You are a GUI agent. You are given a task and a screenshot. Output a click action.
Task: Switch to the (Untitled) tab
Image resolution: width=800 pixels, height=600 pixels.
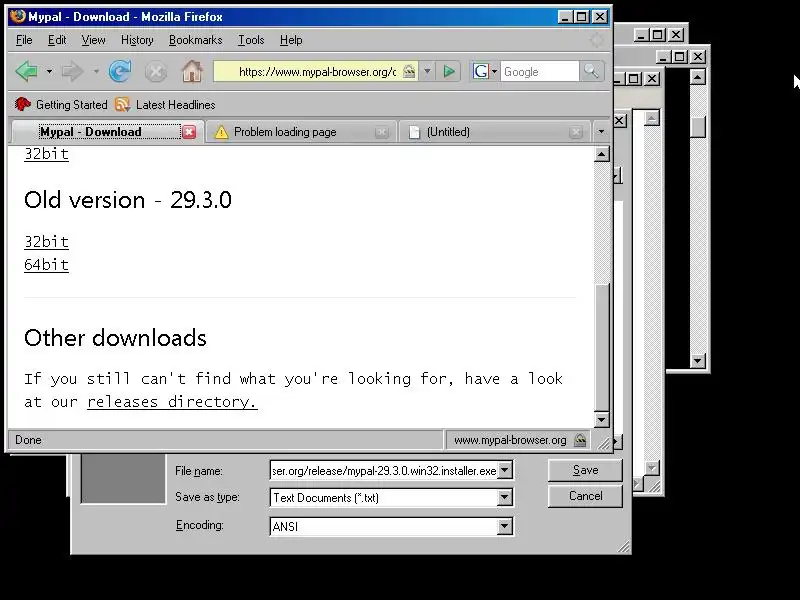[x=496, y=132]
